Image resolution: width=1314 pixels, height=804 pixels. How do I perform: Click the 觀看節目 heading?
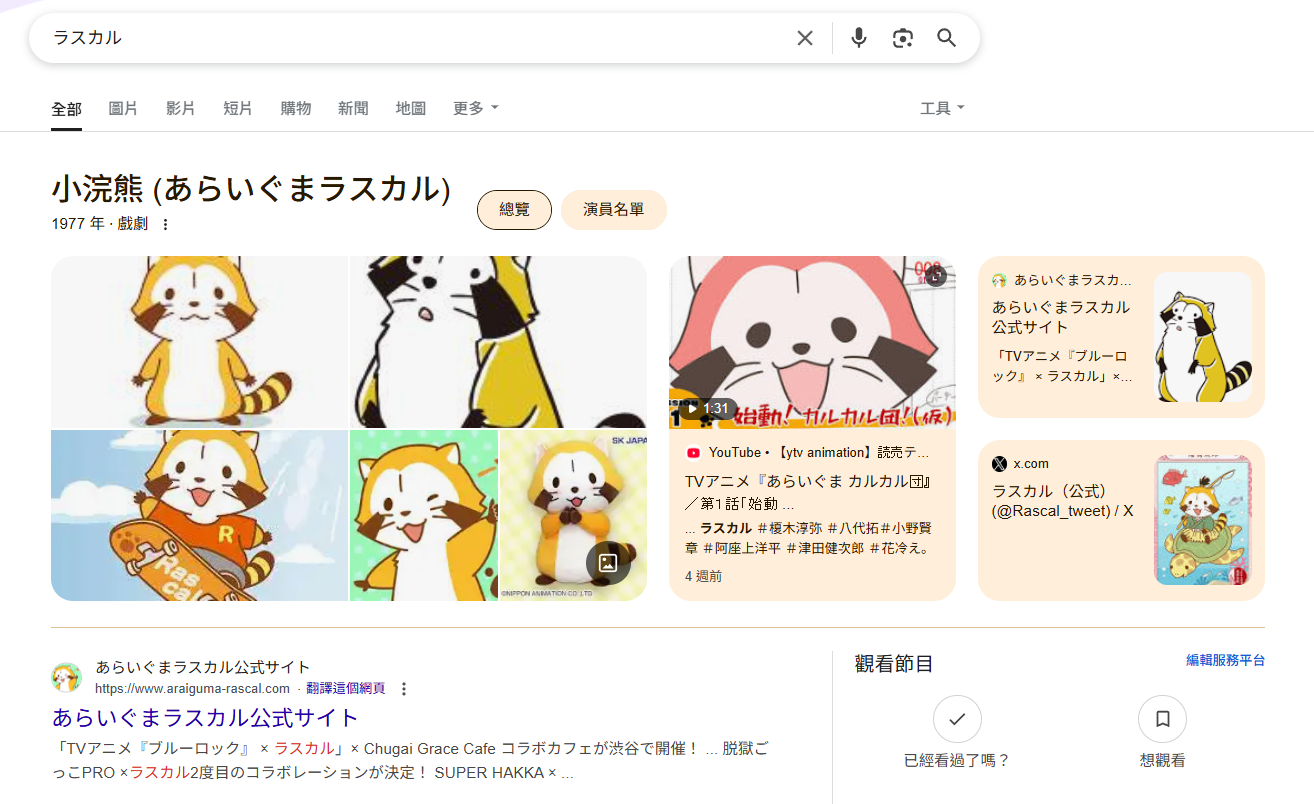(894, 664)
